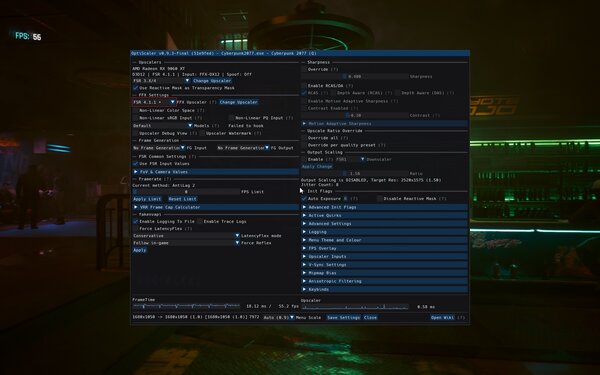
Task: Click Reset Limit button
Action: (183, 199)
